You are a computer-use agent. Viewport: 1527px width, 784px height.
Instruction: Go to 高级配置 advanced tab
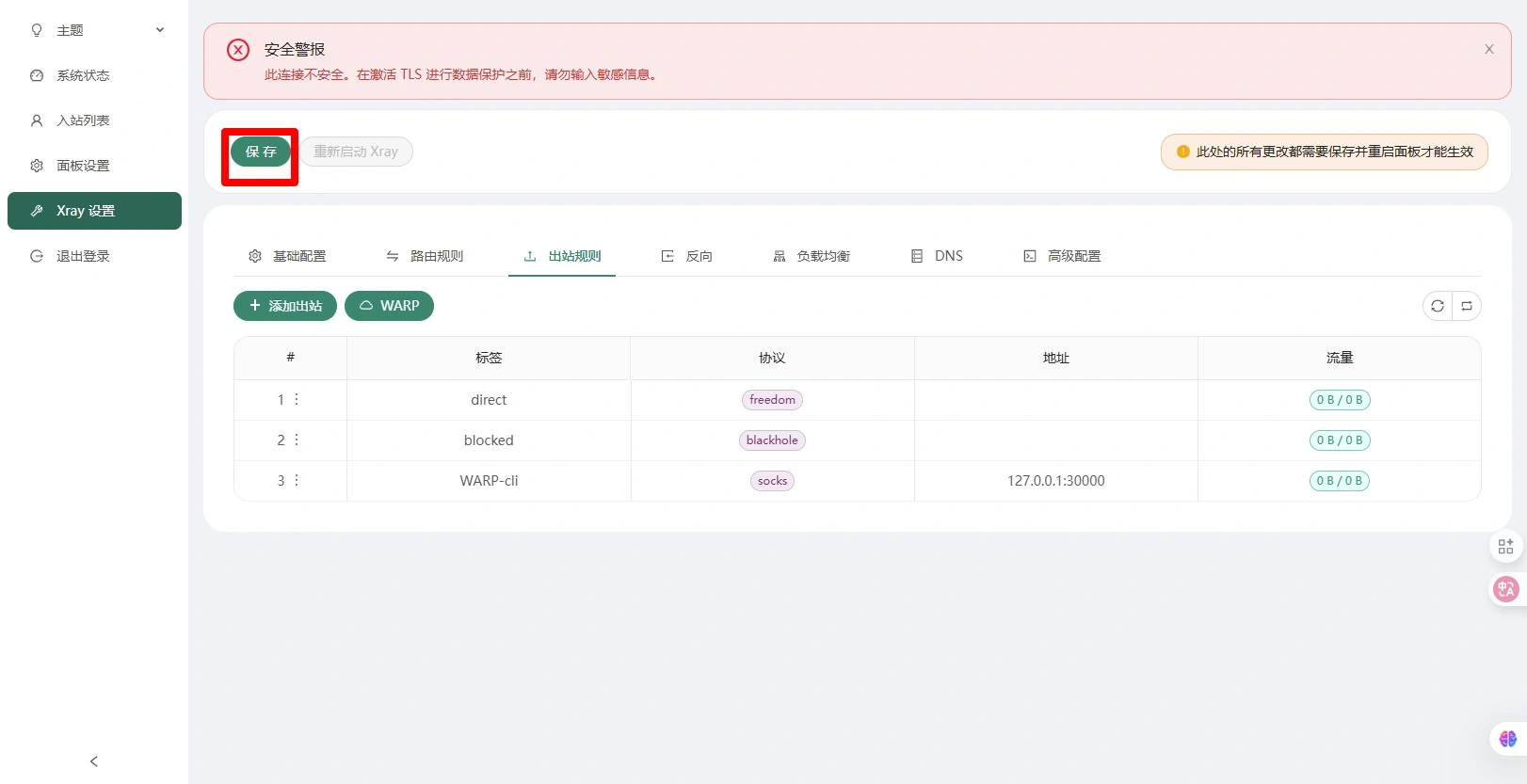(1062, 256)
